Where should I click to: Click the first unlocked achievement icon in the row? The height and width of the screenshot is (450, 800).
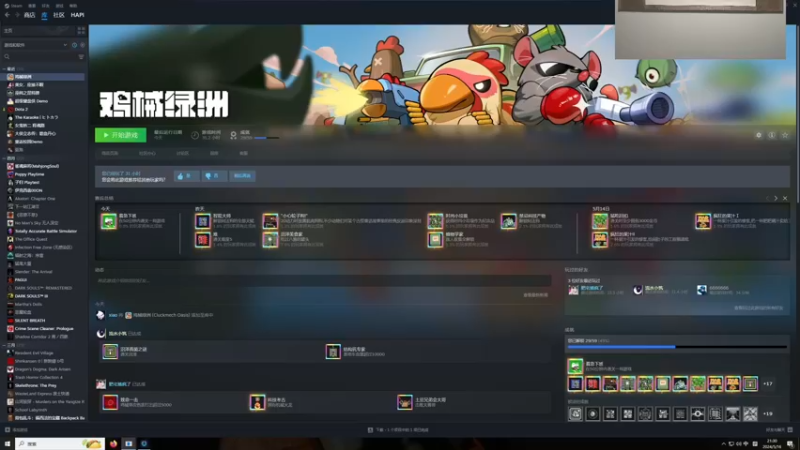[575, 384]
